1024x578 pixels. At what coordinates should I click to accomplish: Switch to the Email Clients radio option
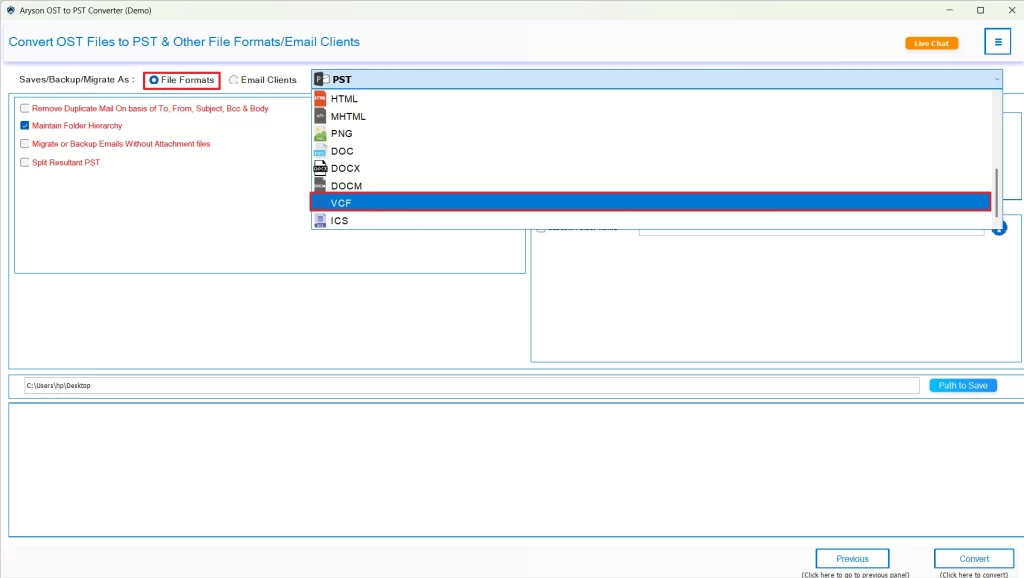232,79
